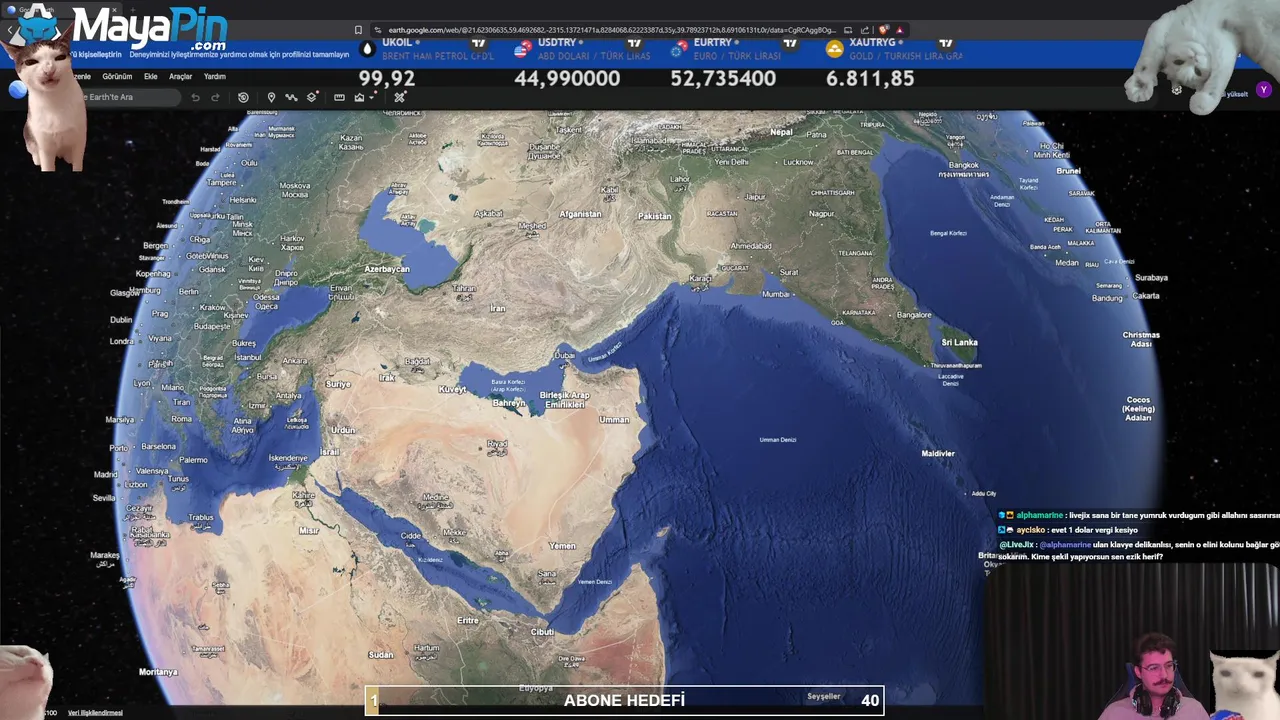Image resolution: width=1280 pixels, height=720 pixels.
Task: Click the Suriye label on the map
Action: [x=338, y=384]
